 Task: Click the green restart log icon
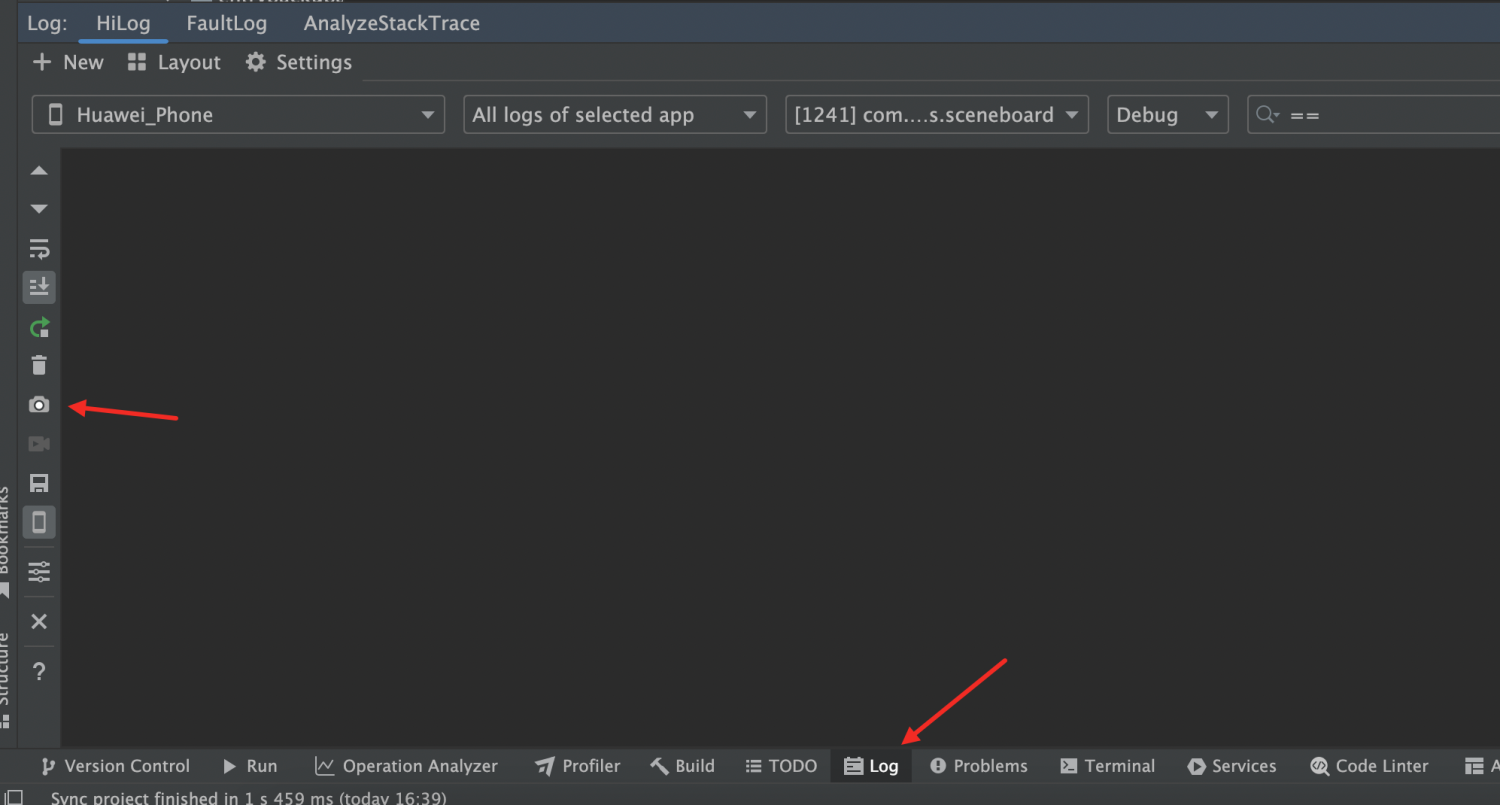pyautogui.click(x=39, y=327)
